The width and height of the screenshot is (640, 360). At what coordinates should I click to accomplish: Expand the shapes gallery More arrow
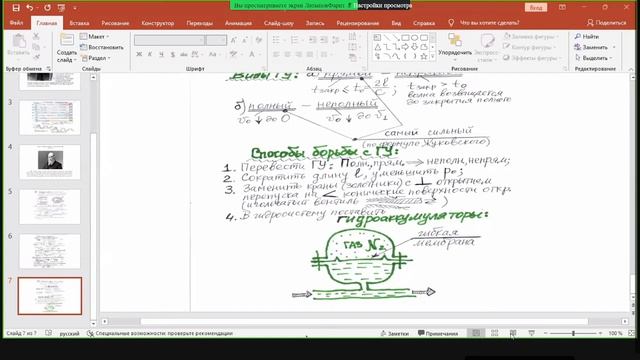[433, 57]
